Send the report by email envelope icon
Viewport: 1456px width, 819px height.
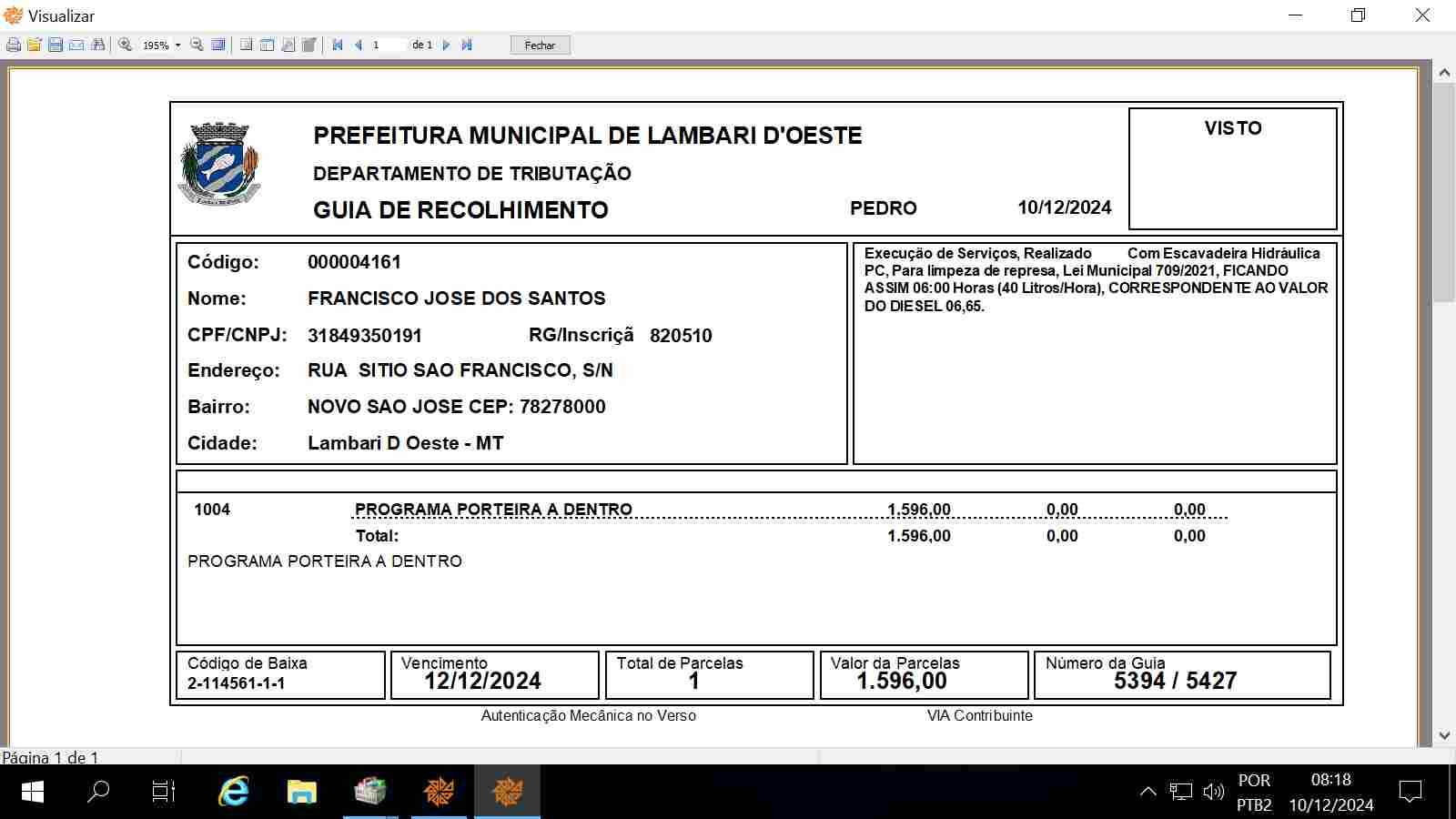(x=76, y=45)
